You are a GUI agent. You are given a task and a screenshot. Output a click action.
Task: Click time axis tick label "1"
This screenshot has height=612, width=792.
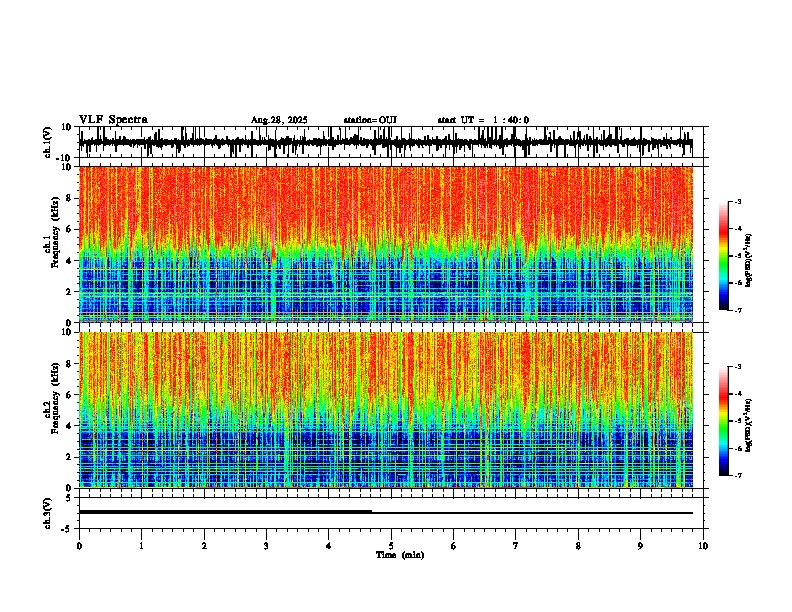(x=141, y=546)
